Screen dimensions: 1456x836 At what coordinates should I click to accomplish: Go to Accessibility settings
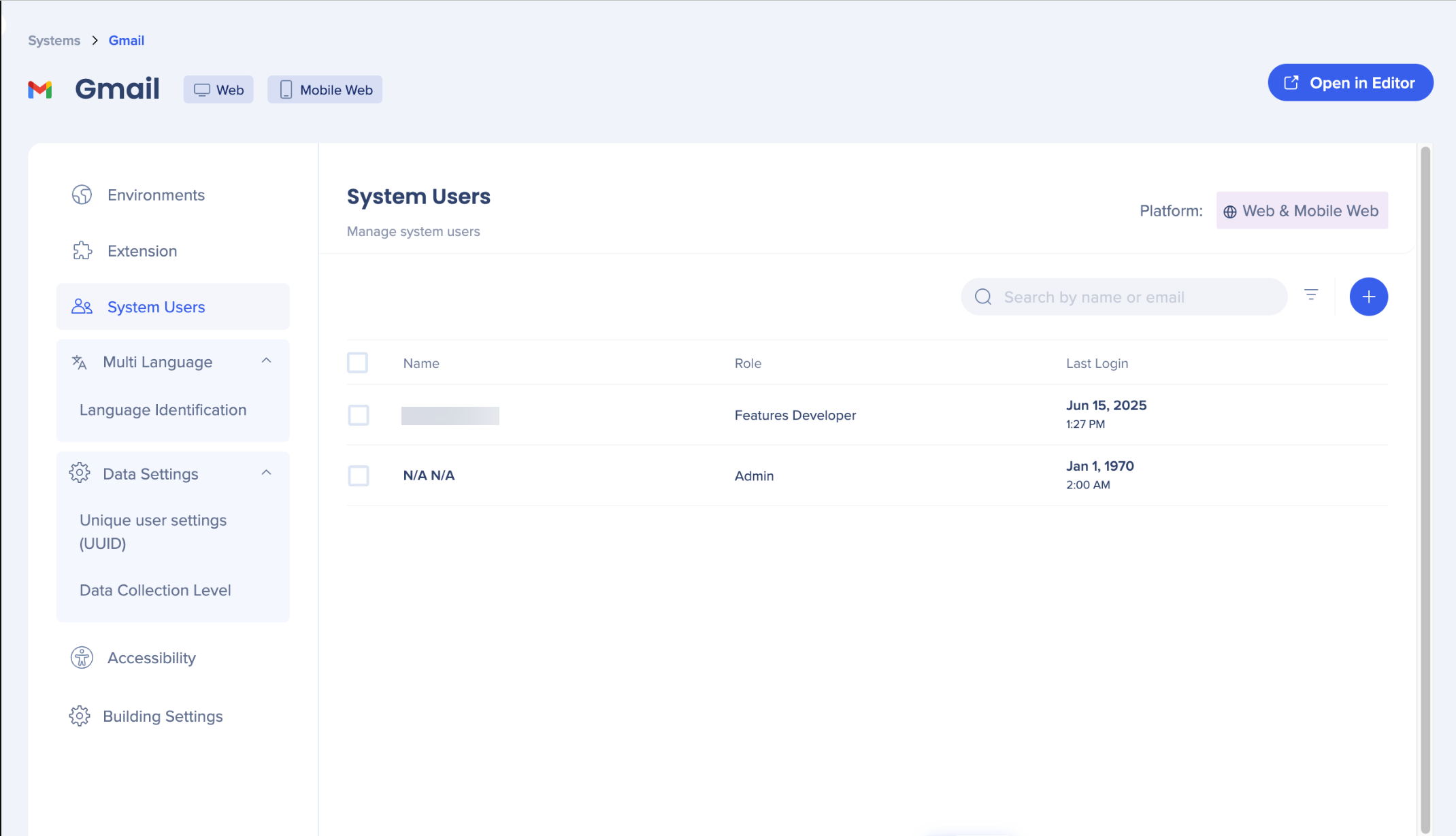(x=173, y=658)
